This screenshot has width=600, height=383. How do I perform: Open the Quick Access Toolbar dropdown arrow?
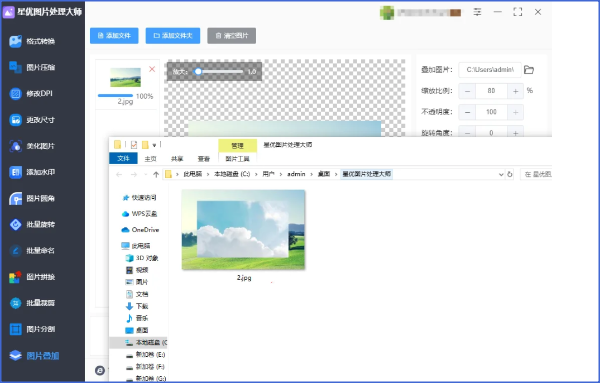154,145
